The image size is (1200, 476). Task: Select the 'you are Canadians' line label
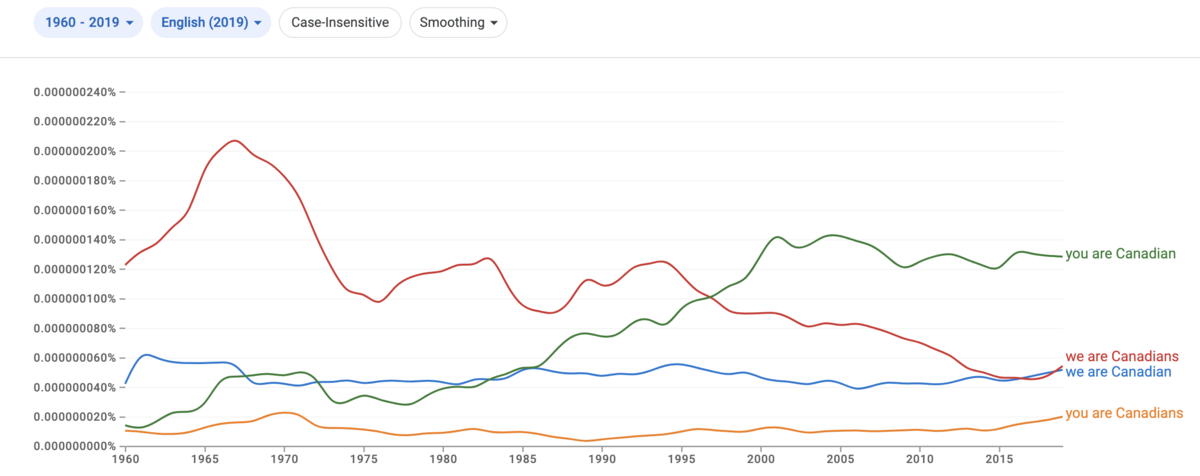(x=1125, y=413)
